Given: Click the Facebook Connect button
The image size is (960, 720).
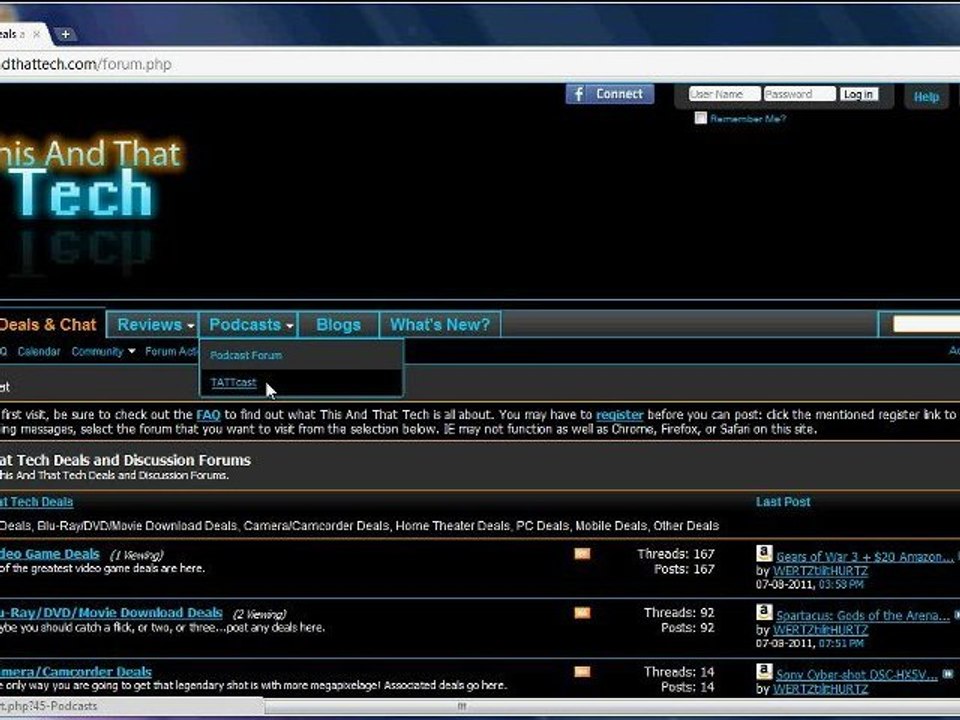Looking at the screenshot, I should tap(609, 94).
